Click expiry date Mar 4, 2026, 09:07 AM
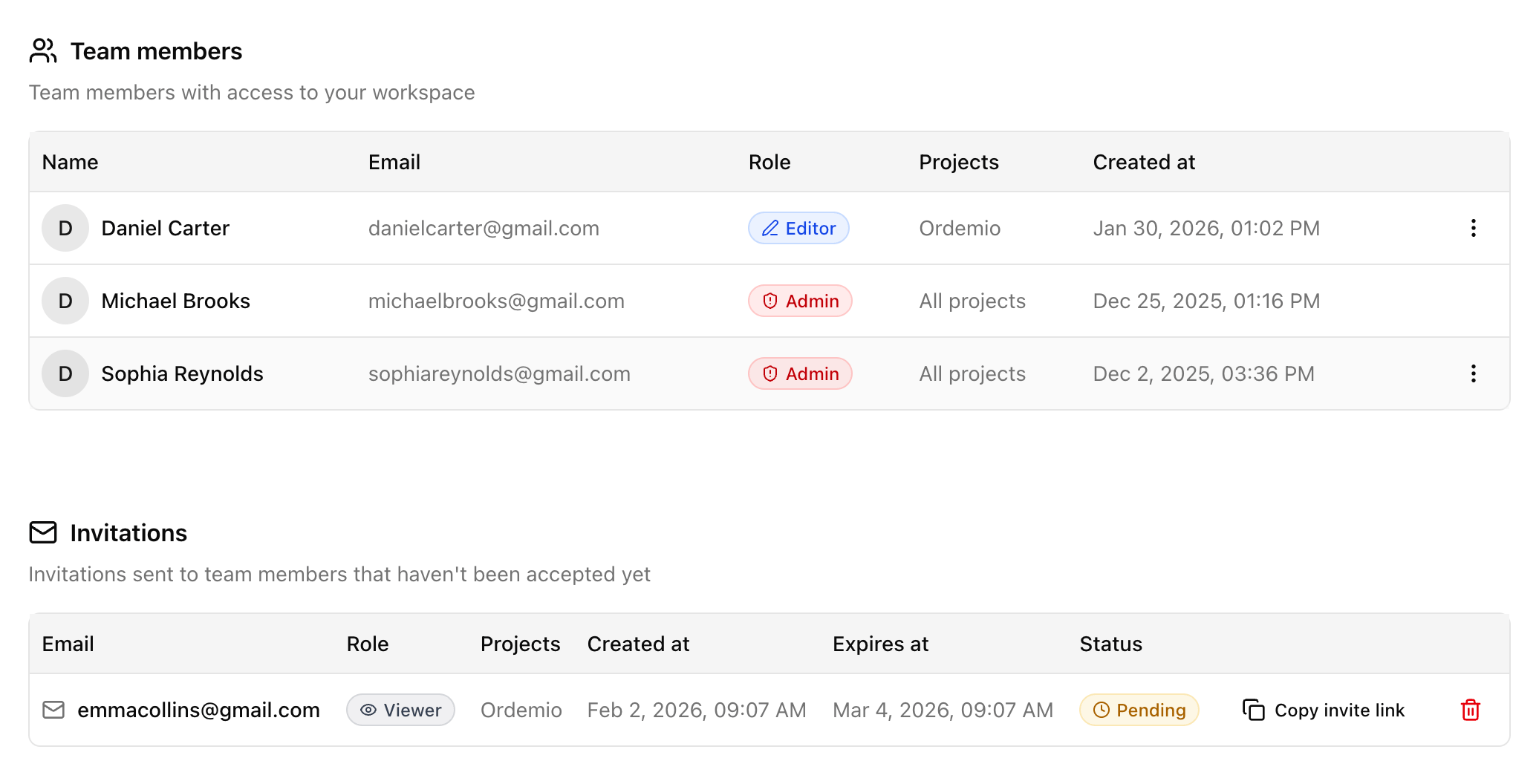Screen dimensions: 1539x784 (x=943, y=710)
